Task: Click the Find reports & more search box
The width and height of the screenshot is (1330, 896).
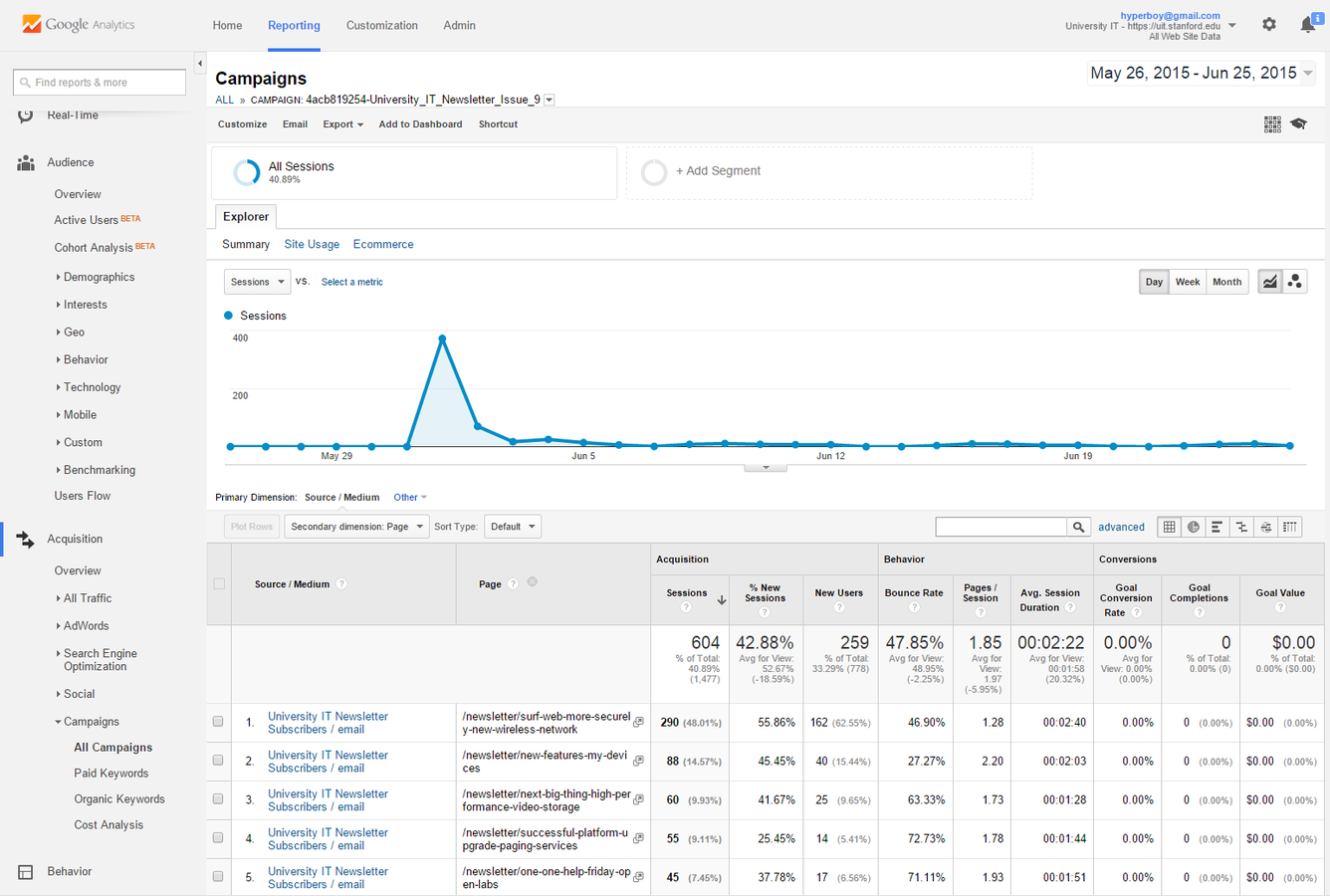Action: (100, 83)
